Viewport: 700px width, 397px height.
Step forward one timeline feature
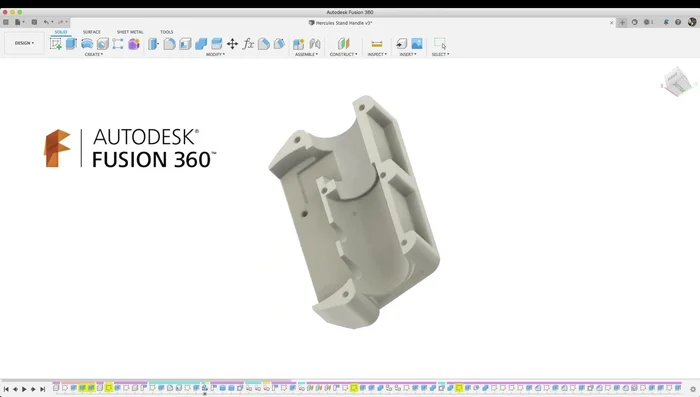(33, 389)
